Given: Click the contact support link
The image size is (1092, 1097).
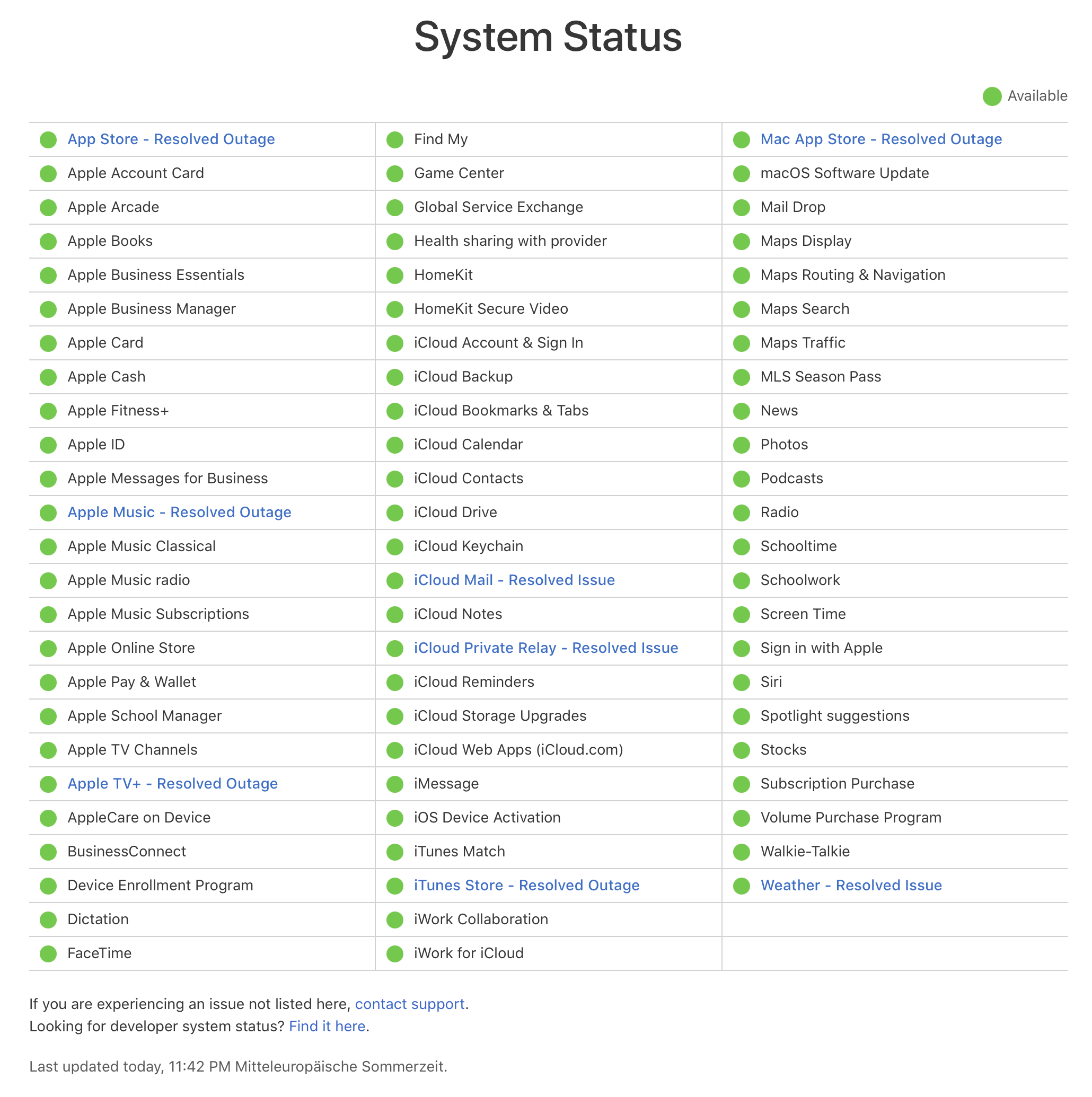Looking at the screenshot, I should [409, 1004].
